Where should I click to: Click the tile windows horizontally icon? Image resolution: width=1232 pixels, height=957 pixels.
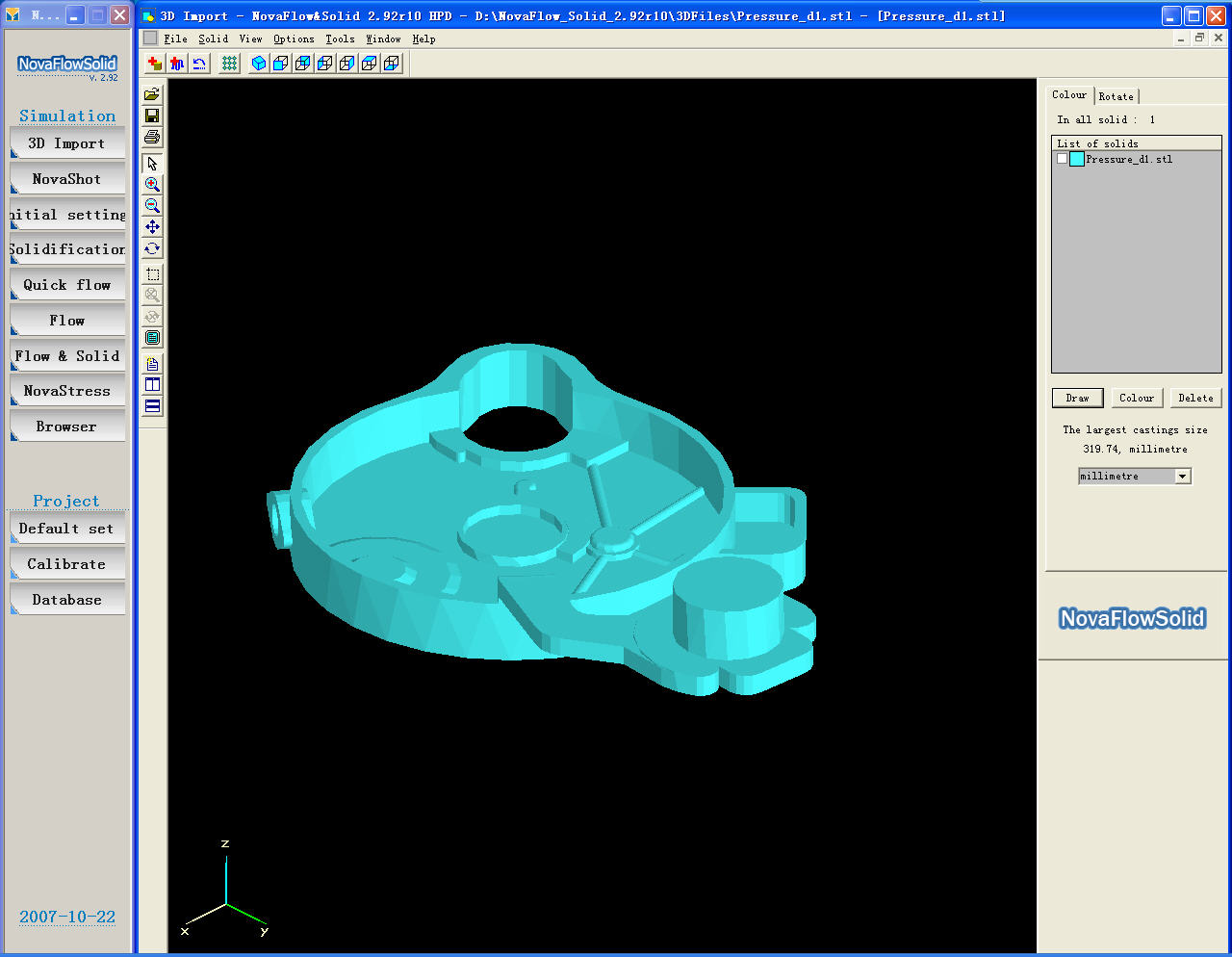[152, 406]
